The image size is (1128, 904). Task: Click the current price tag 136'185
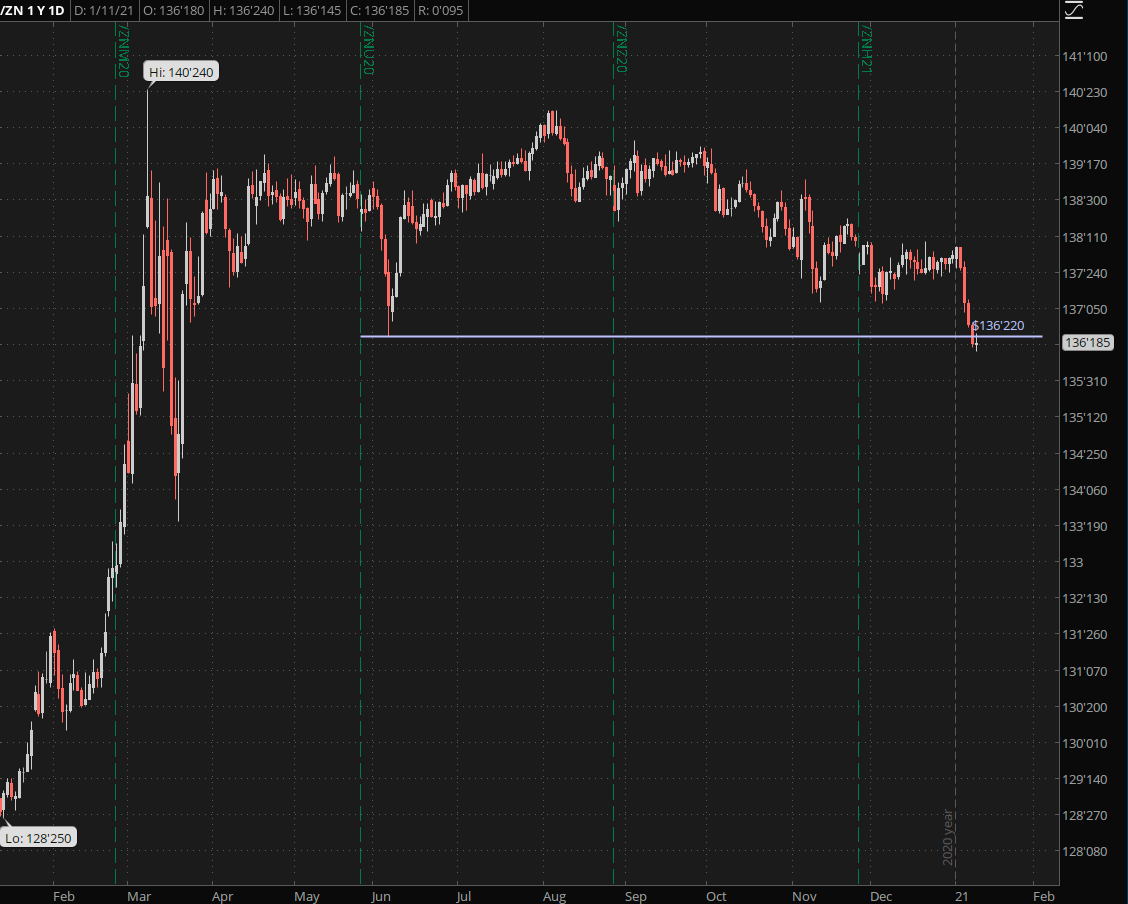pos(1089,343)
